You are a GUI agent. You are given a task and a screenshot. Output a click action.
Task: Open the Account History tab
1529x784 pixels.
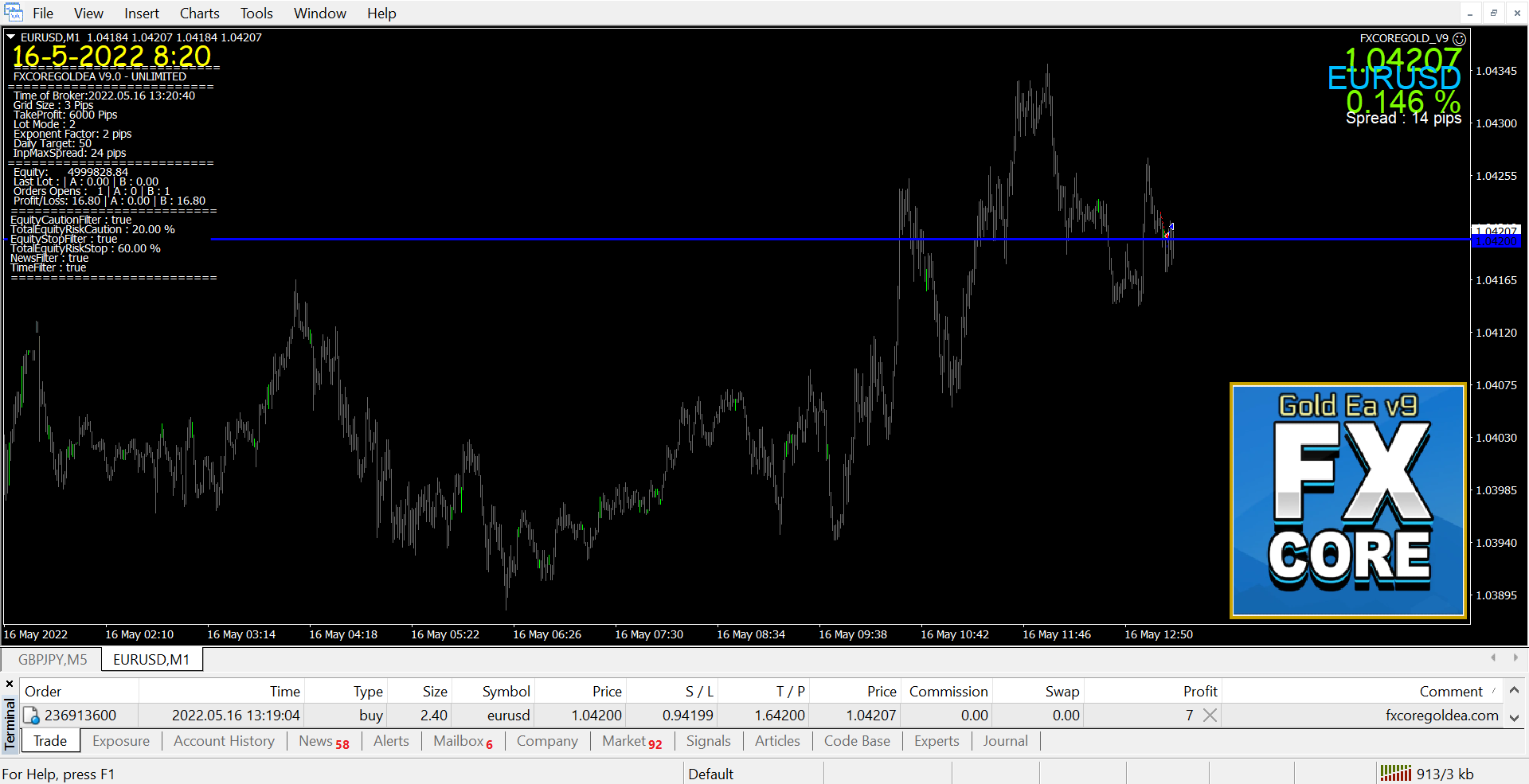click(224, 741)
